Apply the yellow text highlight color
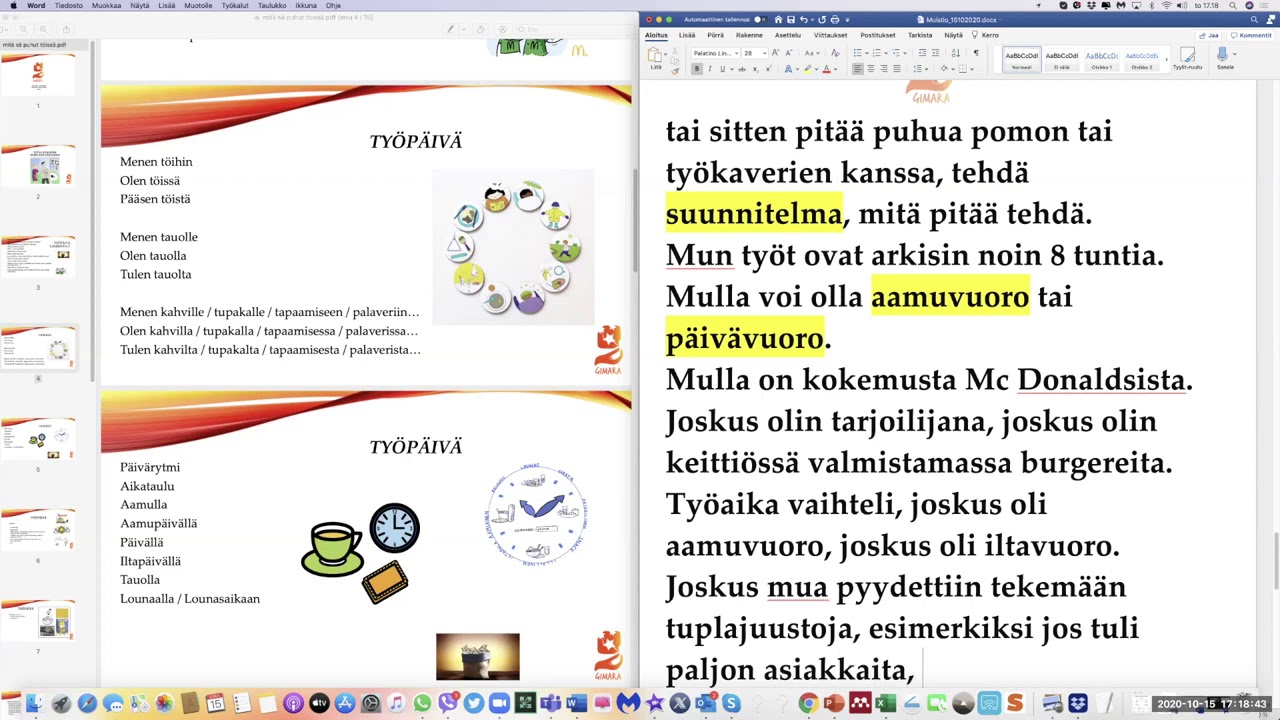 point(807,69)
